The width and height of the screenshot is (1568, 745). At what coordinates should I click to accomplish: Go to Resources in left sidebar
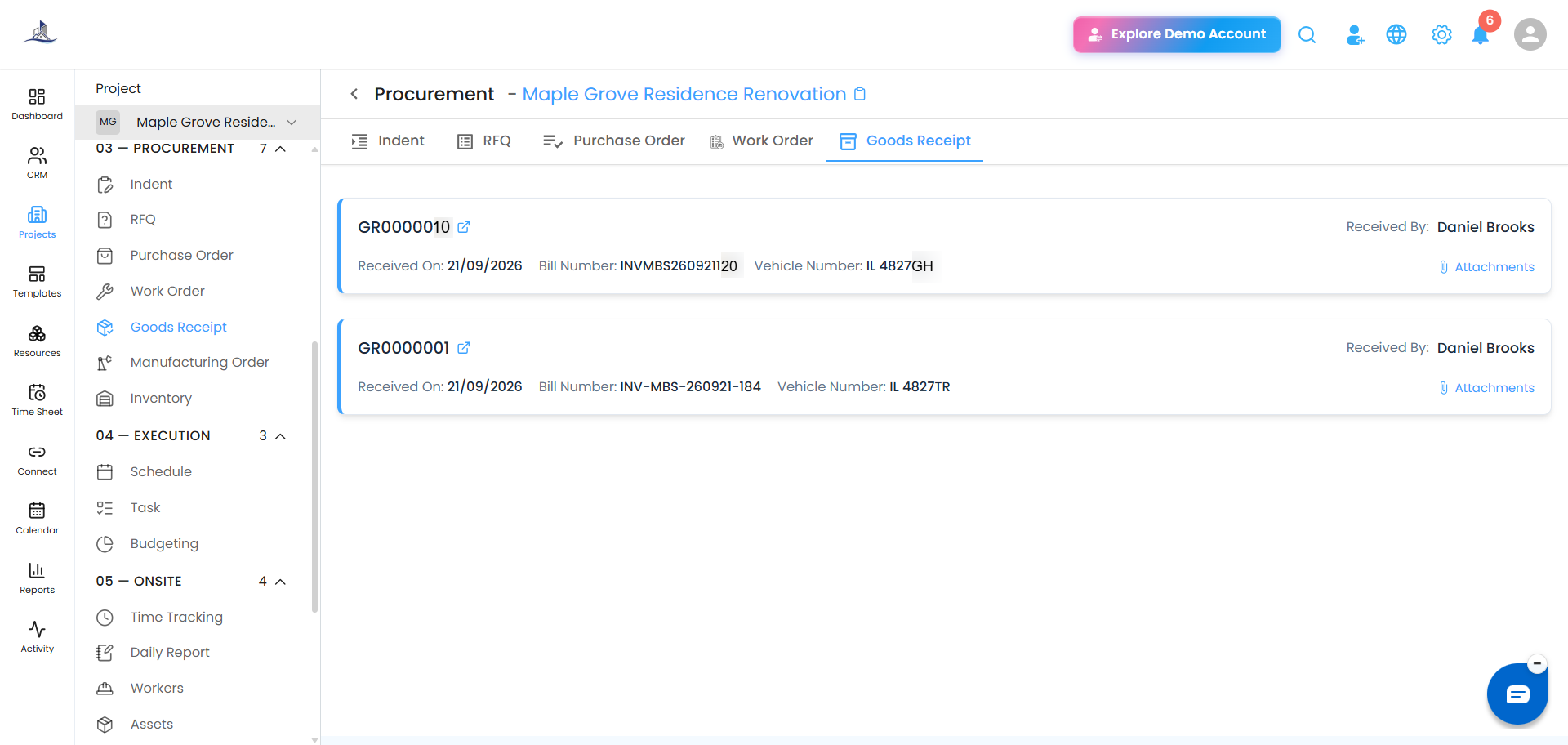pos(37,341)
